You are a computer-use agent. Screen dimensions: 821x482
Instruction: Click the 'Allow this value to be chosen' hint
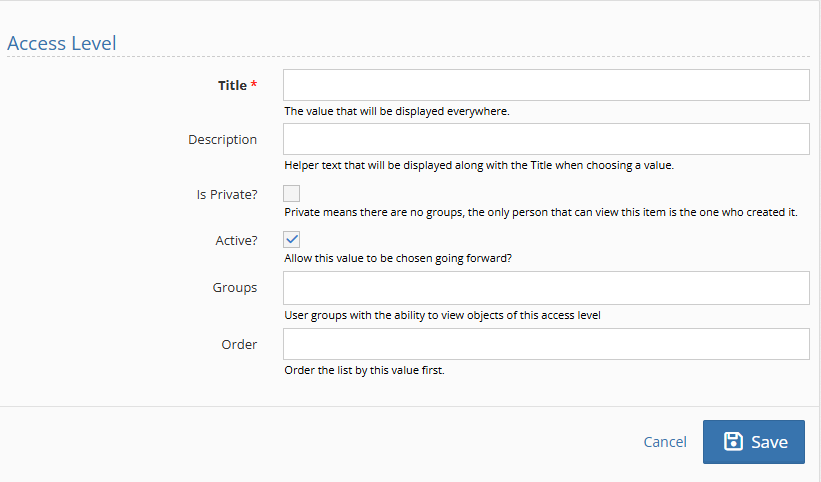398,259
